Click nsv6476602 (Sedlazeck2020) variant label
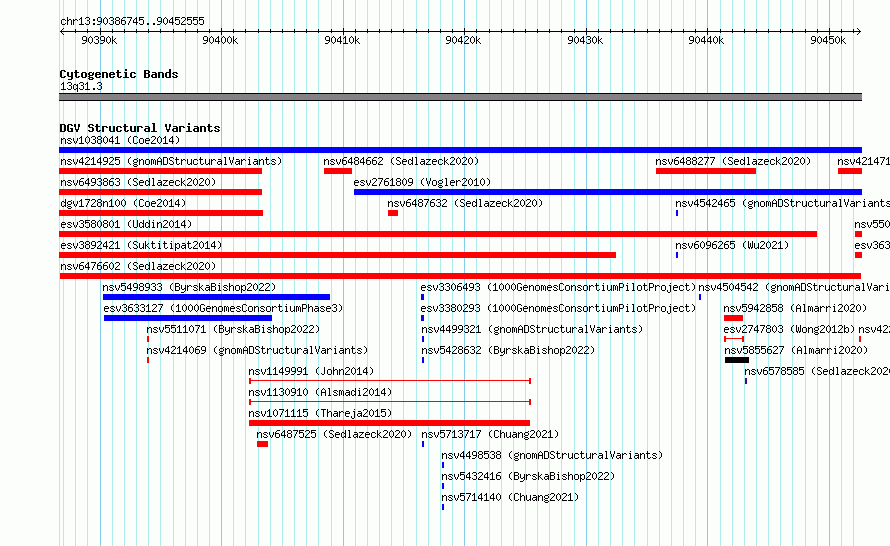890x546 pixels. [x=138, y=266]
